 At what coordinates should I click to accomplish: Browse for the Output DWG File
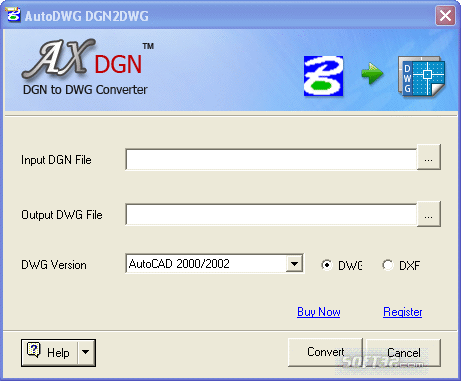429,214
